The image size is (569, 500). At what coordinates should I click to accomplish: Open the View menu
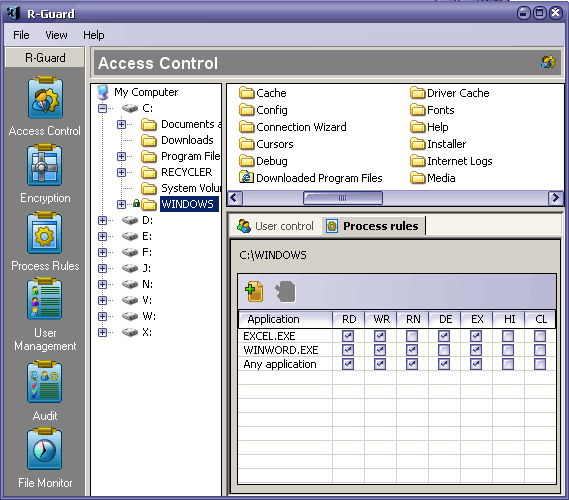56,35
